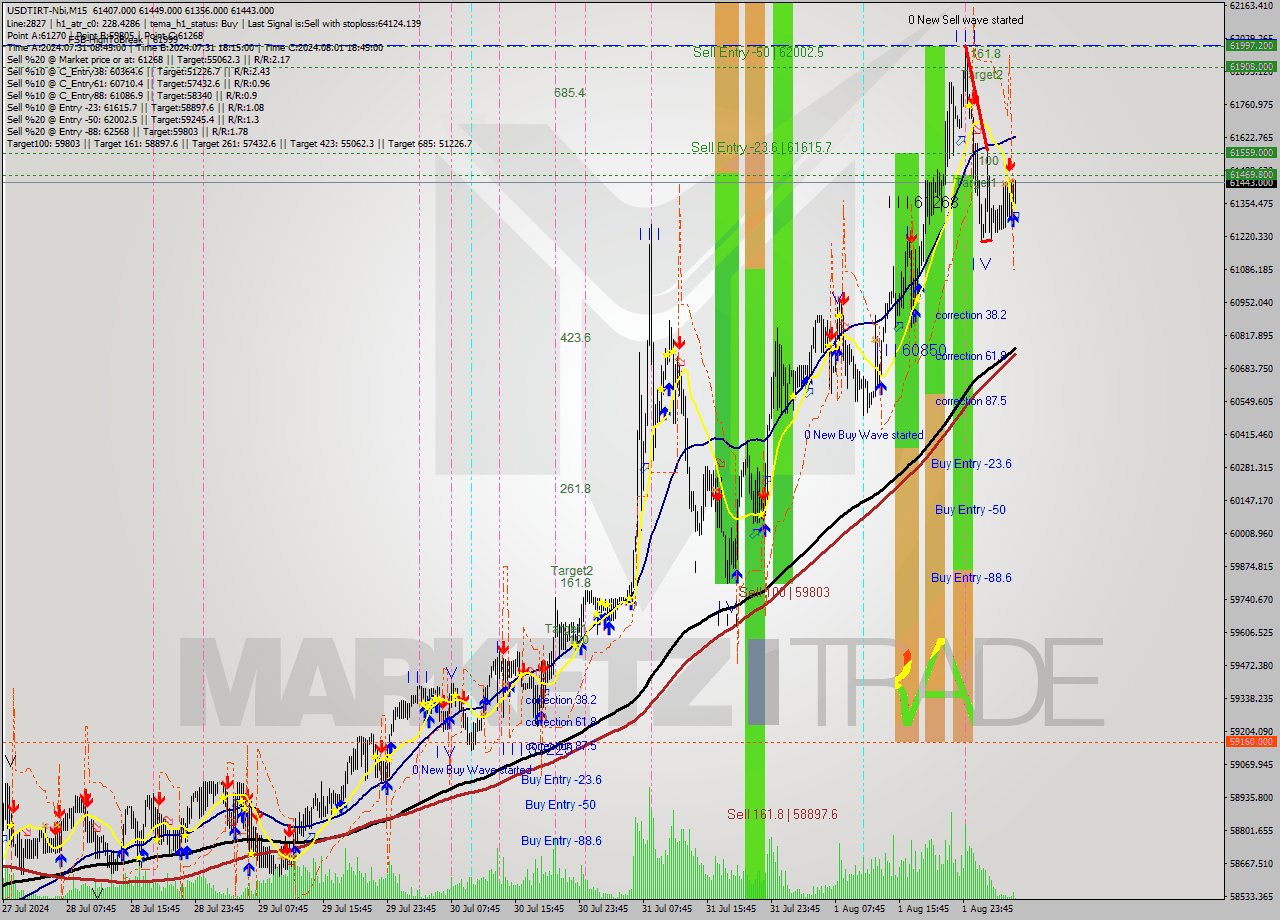Select the 'Sell 161.8 | 58897.6' label

tap(782, 814)
